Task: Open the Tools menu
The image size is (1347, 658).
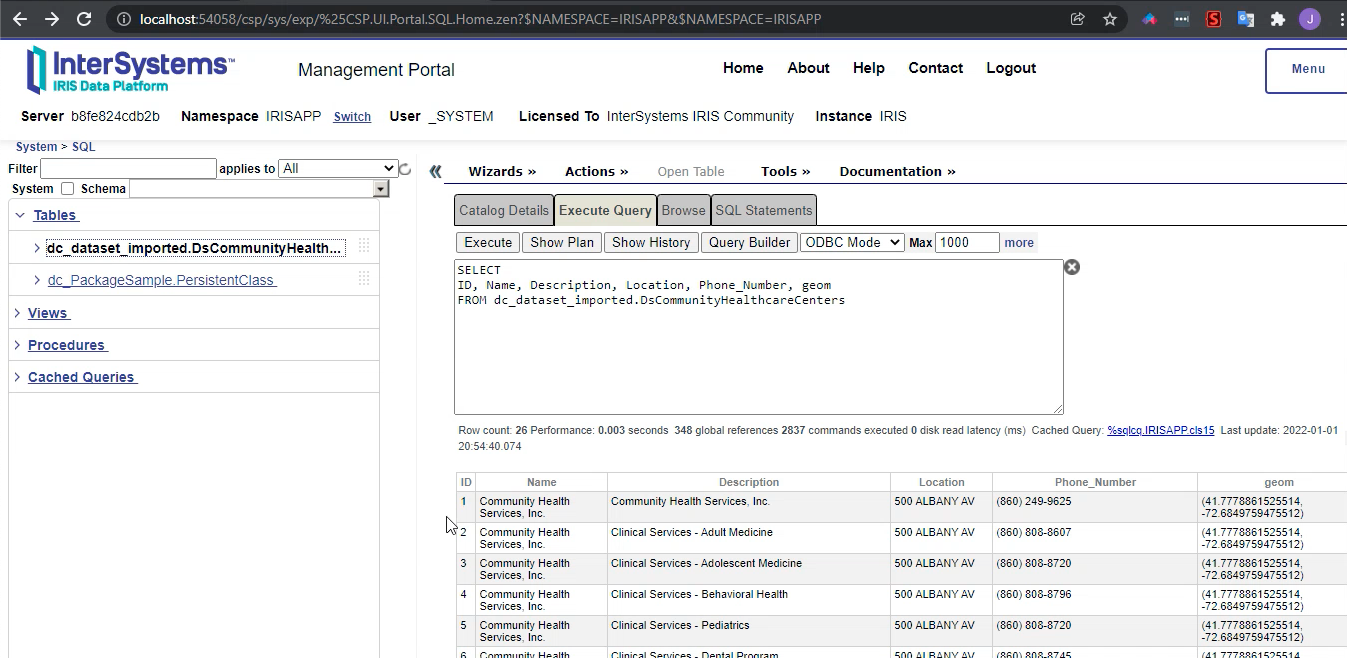Action: point(786,171)
